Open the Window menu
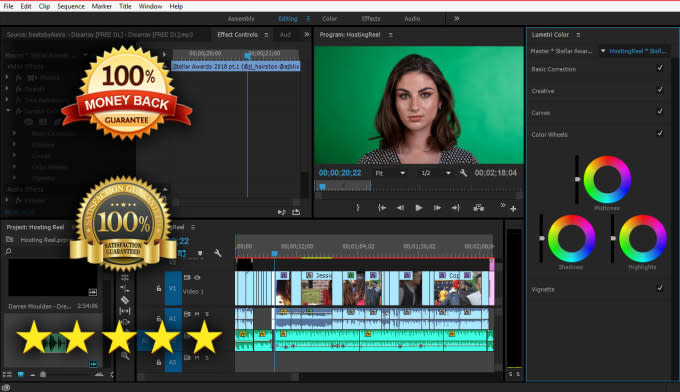680x392 pixels. 150,6
